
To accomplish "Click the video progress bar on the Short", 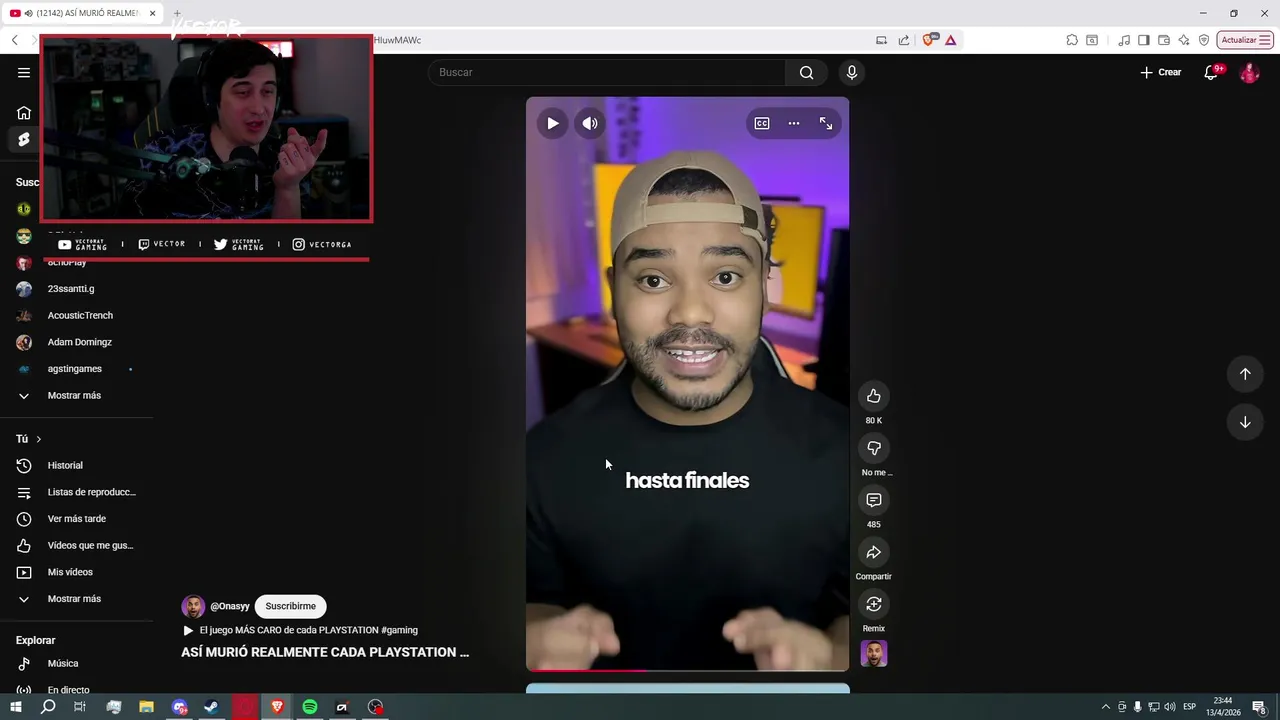I will pyautogui.click(x=687, y=670).
